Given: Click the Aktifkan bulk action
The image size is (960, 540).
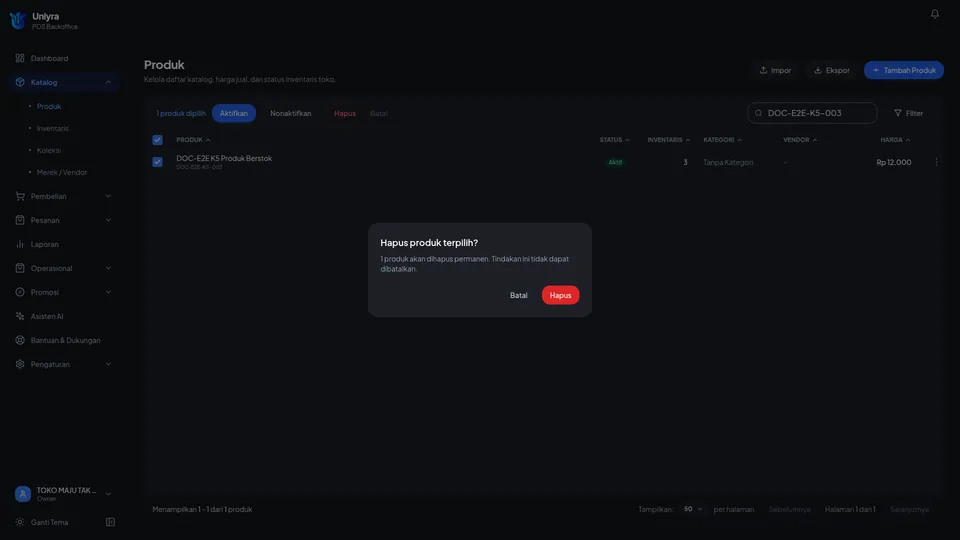Looking at the screenshot, I should point(234,113).
